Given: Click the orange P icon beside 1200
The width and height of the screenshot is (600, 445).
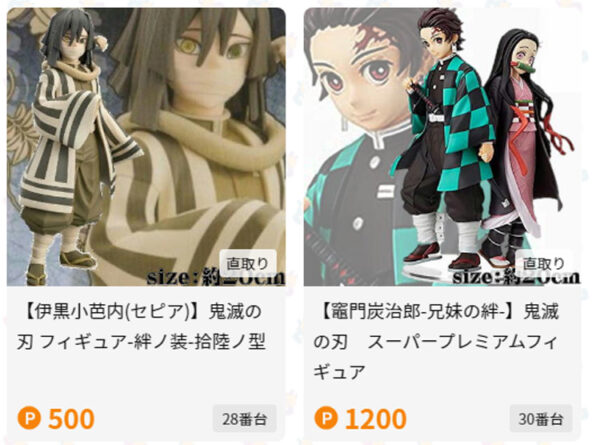Looking at the screenshot, I should pos(326,418).
